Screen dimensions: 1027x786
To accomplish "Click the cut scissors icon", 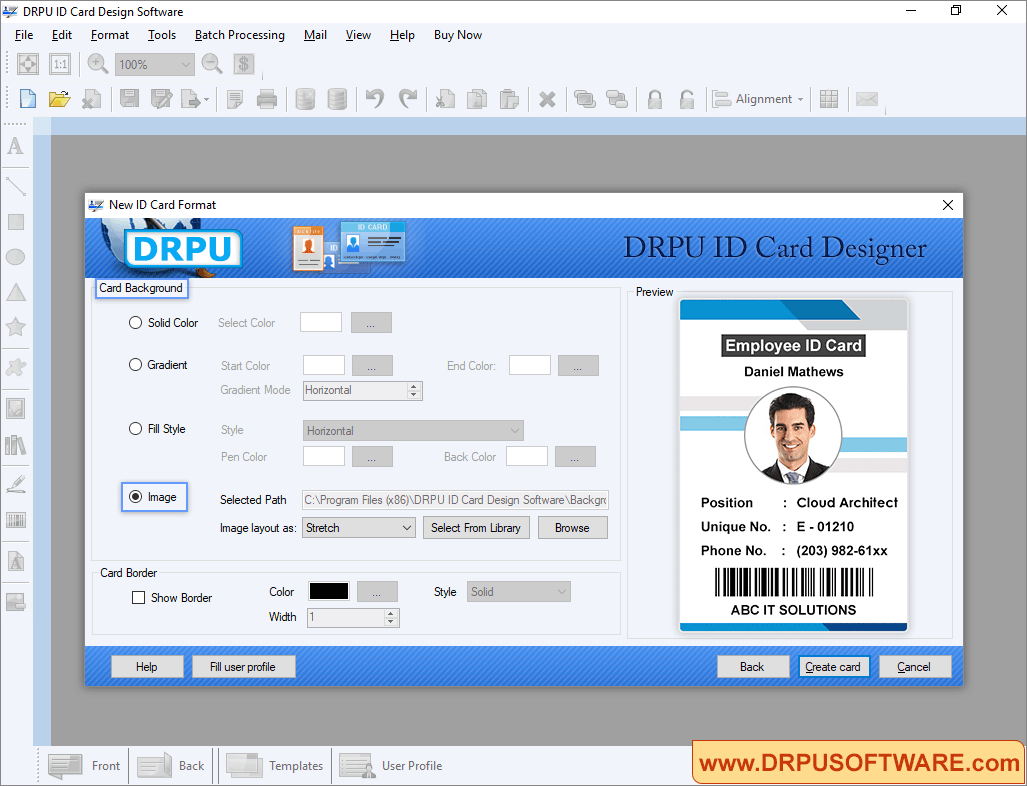I will click(x=445, y=99).
